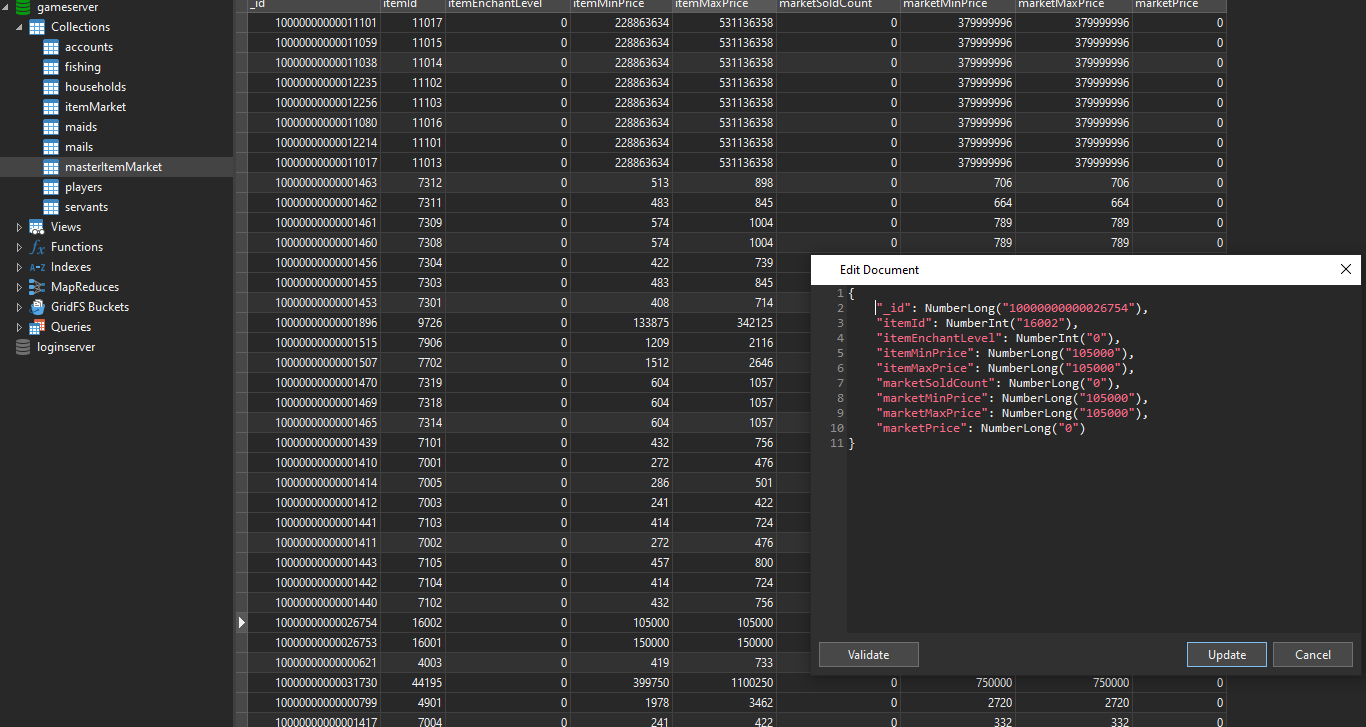Select the mails collection table icon
1366x727 pixels.
[51, 147]
